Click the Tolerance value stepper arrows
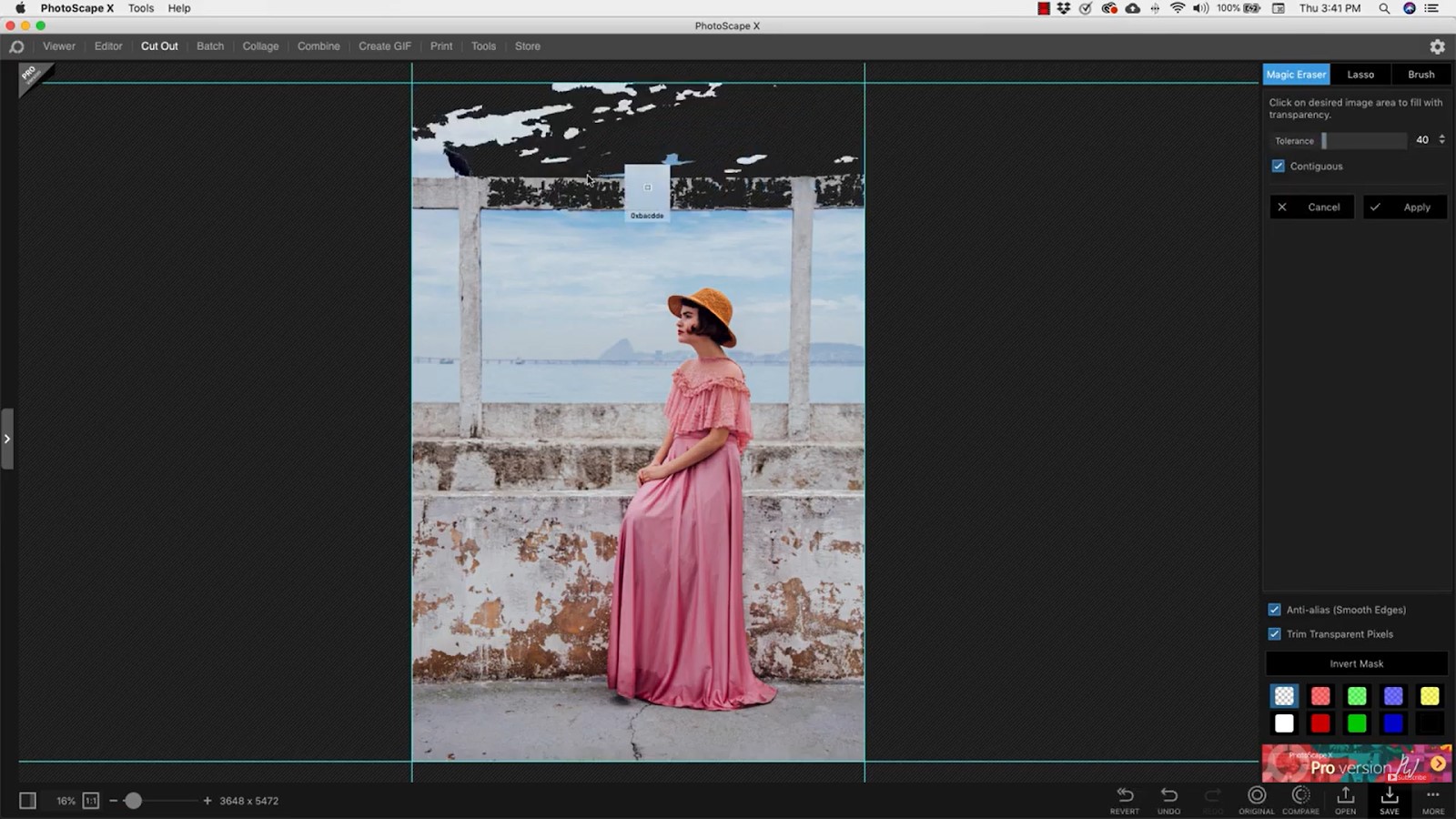Image resolution: width=1456 pixels, height=819 pixels. coord(1441,139)
